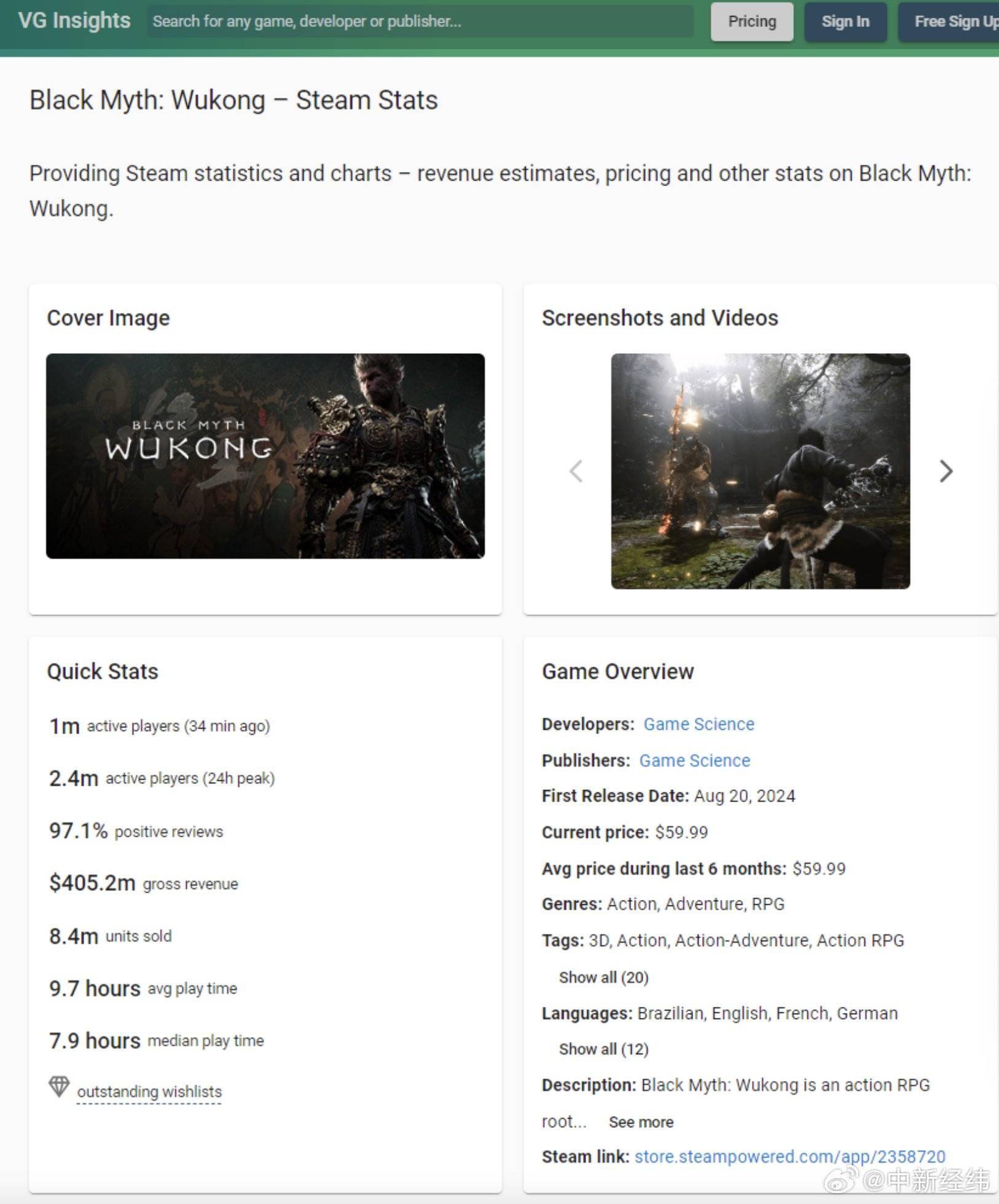
Task: Expand description with See more
Action: [641, 1122]
